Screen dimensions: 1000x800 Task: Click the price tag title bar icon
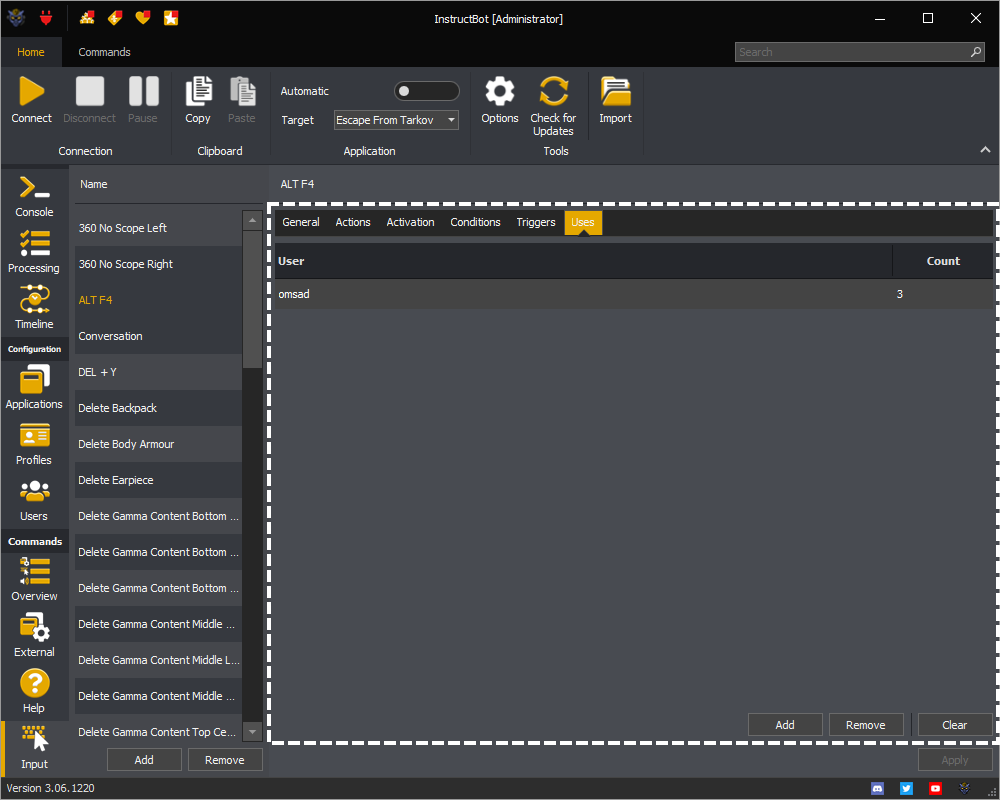(x=115, y=18)
